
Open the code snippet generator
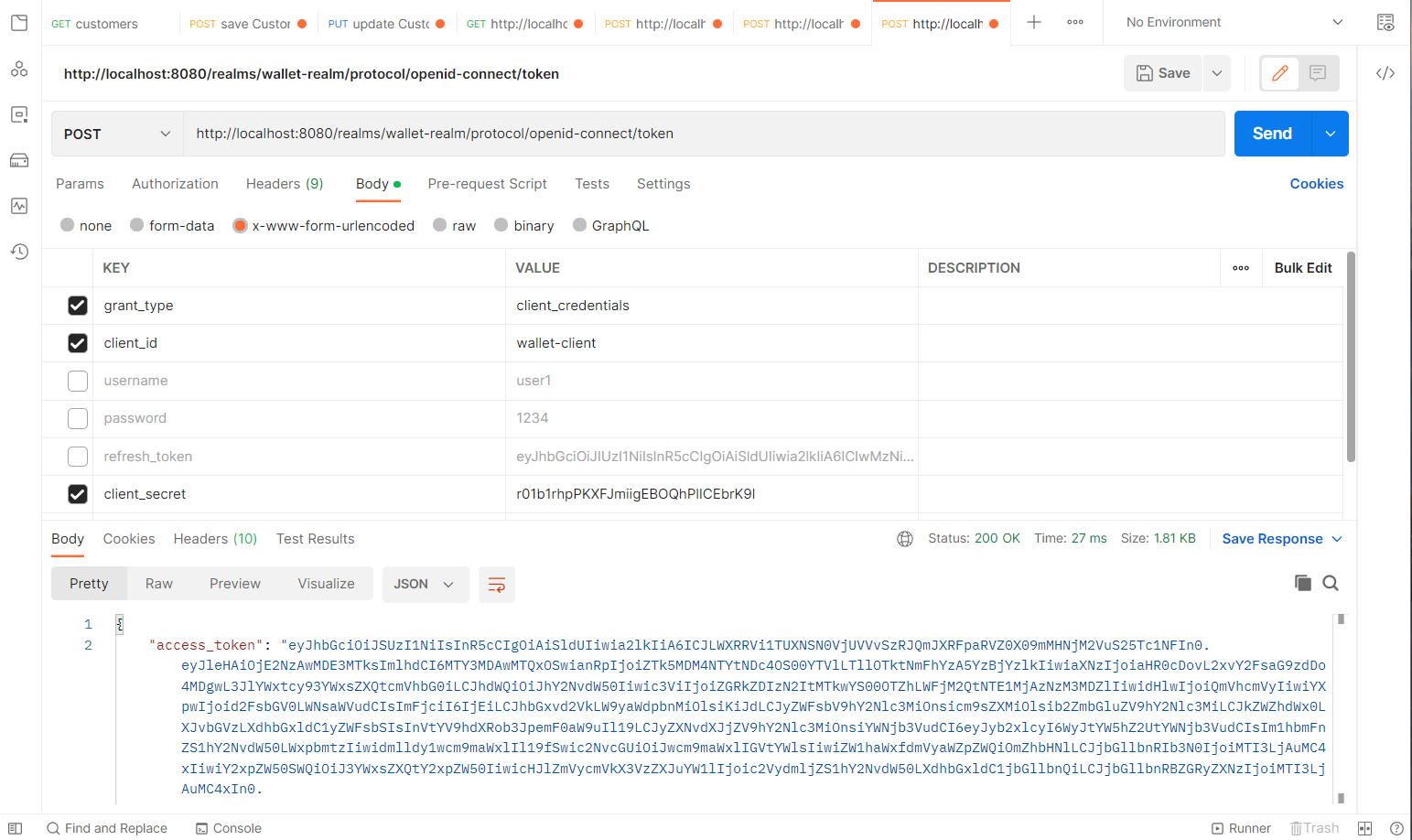pyautogui.click(x=1385, y=73)
